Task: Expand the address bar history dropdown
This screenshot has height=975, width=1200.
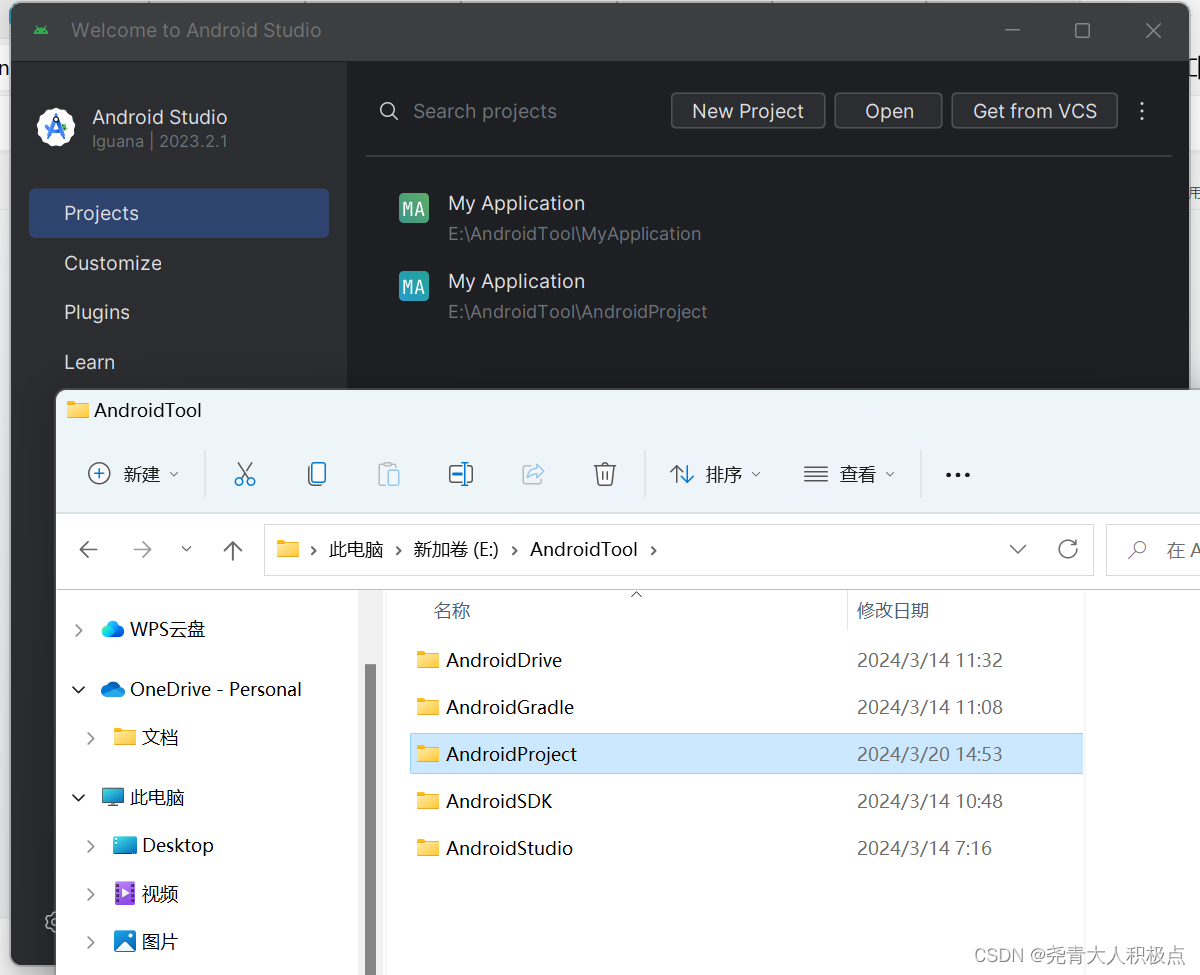Action: point(1018,549)
